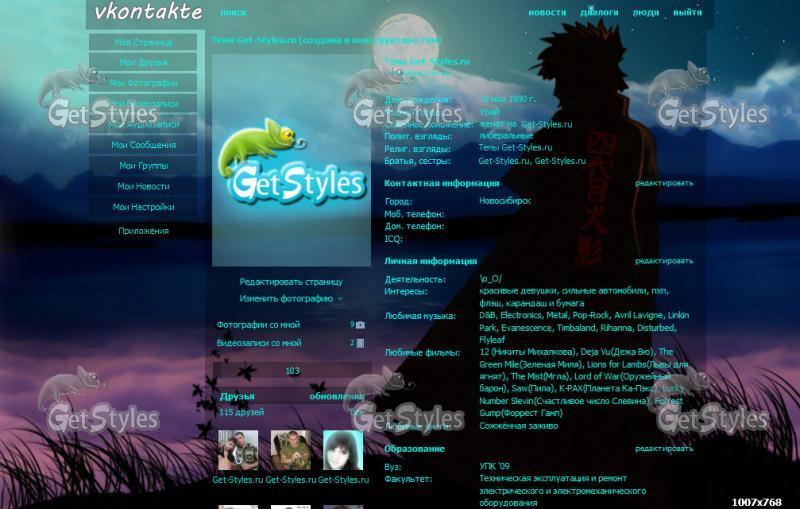
Task: Click Личная информация section heading
Action: [x=430, y=261]
